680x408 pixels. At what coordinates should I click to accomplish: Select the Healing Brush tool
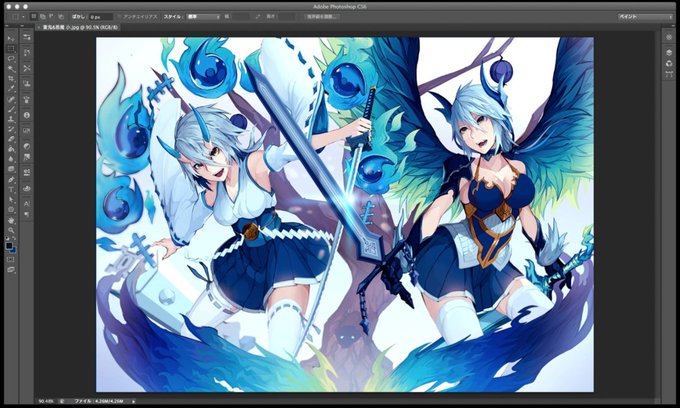11,99
